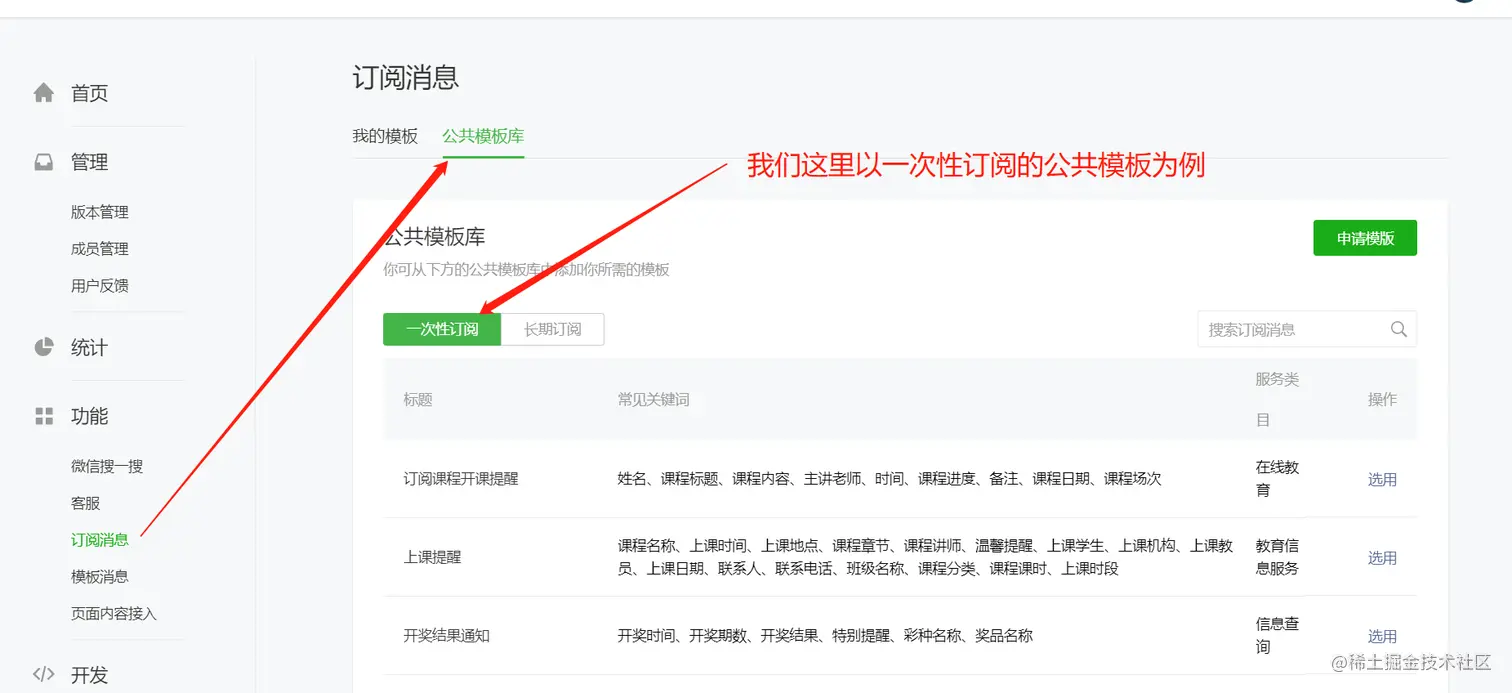Click the 上课提醒 title cell
The width and height of the screenshot is (1512, 693).
coord(433,558)
